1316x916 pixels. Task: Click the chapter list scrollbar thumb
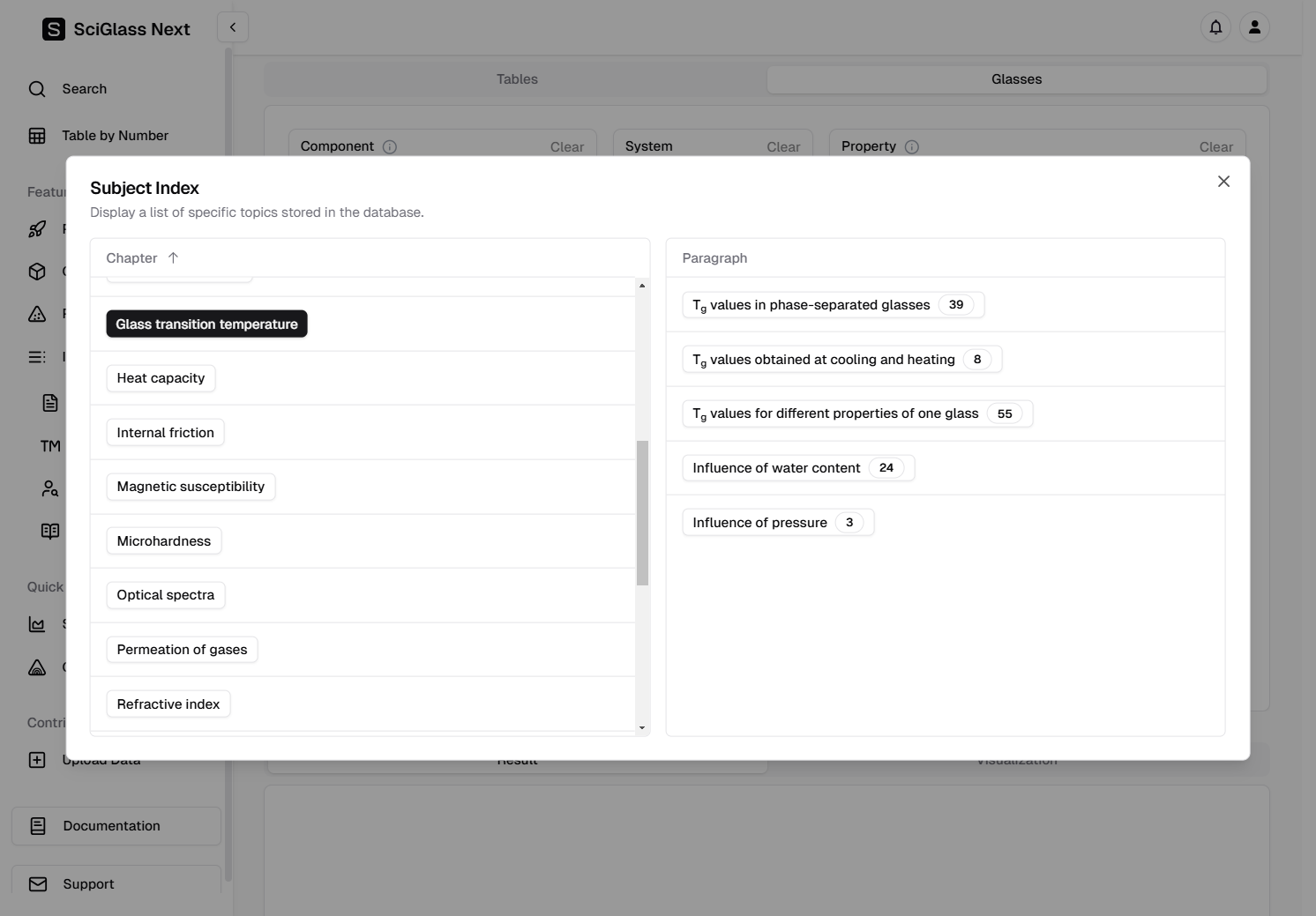pos(642,512)
